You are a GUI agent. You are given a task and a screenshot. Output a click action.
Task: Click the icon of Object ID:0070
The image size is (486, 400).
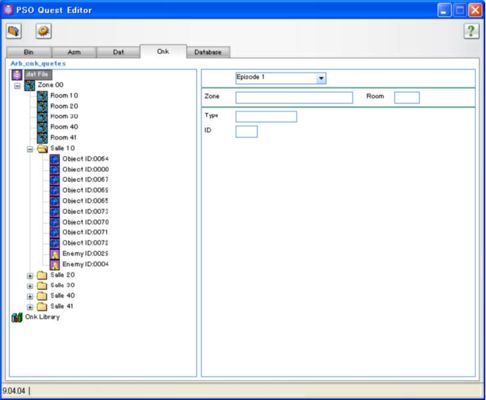[55, 222]
